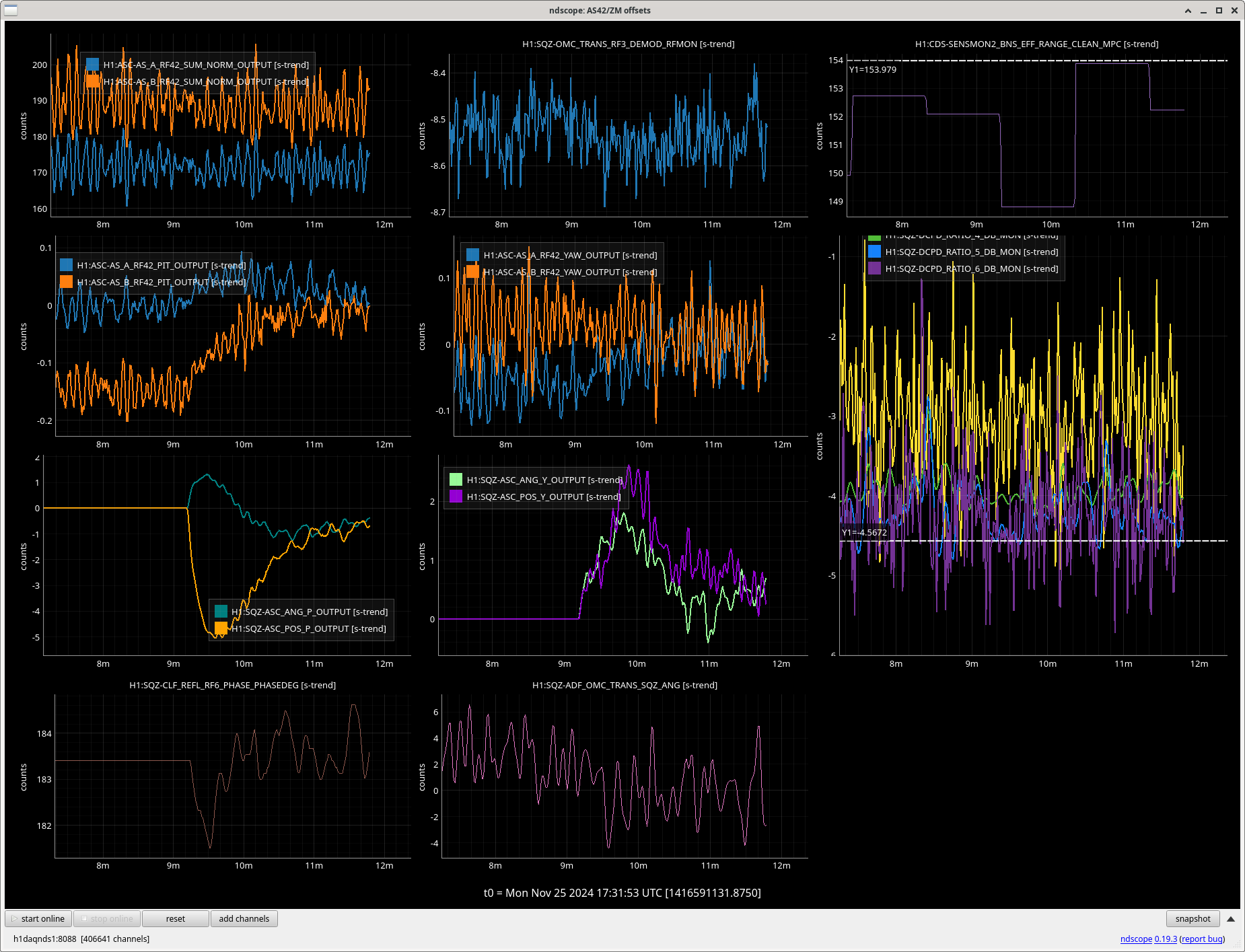This screenshot has width=1245, height=952.
Task: Open the report bug link
Action: (1202, 939)
